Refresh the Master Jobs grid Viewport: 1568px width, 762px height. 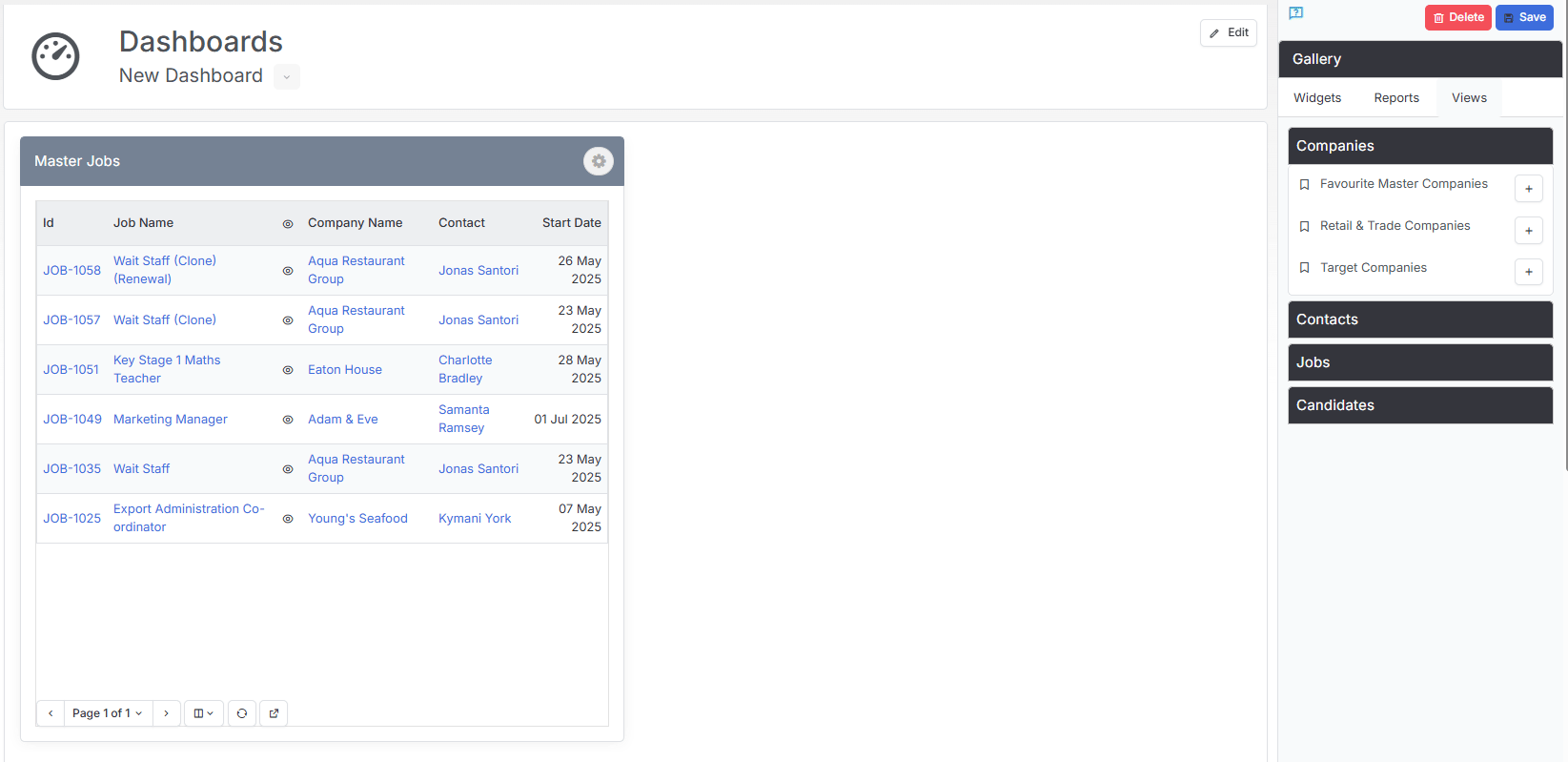(242, 713)
